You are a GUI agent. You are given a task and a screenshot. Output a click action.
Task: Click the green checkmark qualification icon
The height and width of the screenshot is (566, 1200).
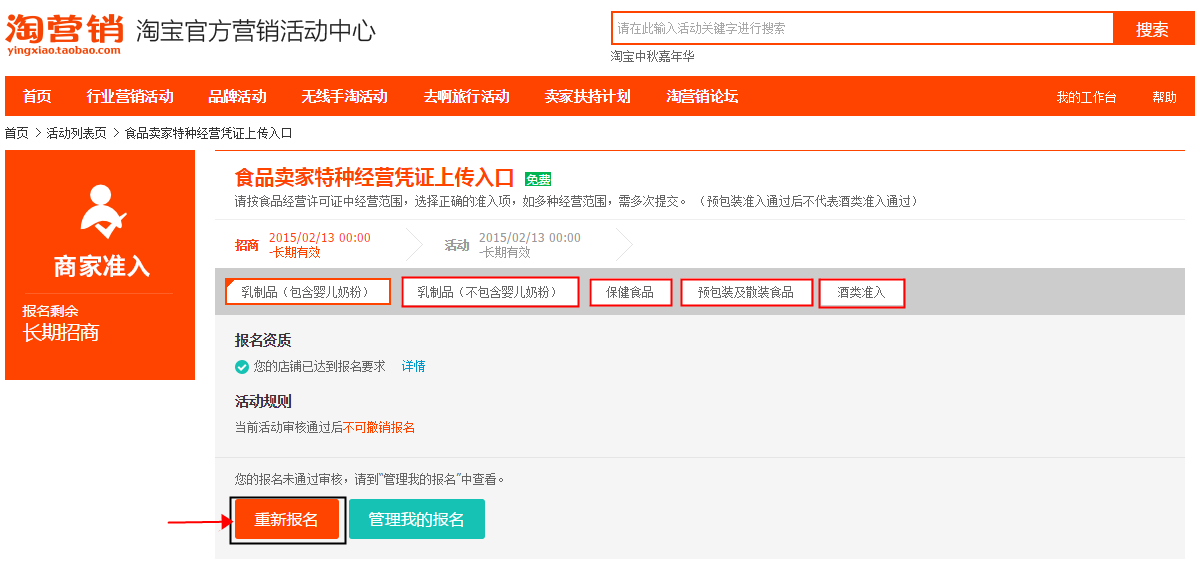pyautogui.click(x=242, y=367)
